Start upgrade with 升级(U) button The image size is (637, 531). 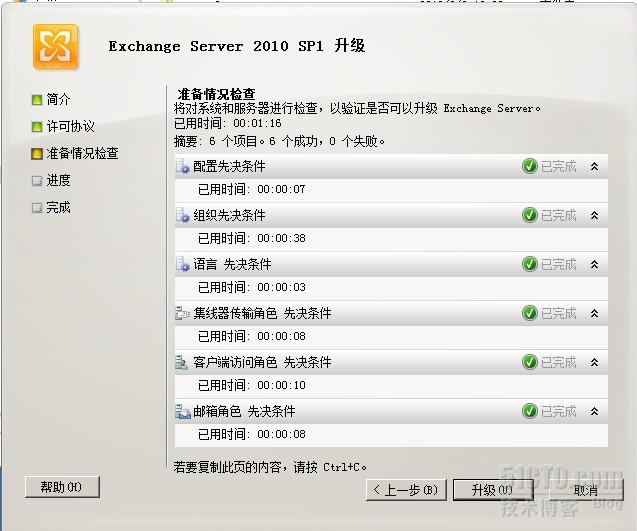click(493, 490)
